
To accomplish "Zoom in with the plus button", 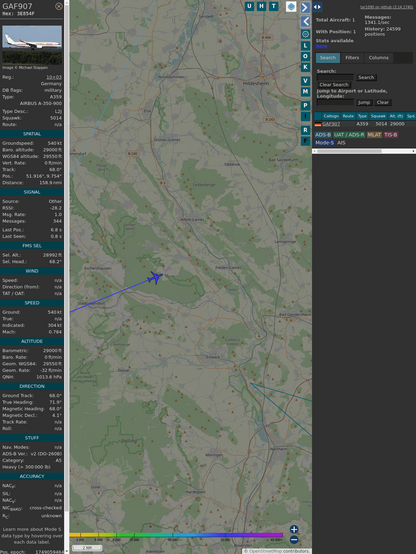I will tap(294, 529).
